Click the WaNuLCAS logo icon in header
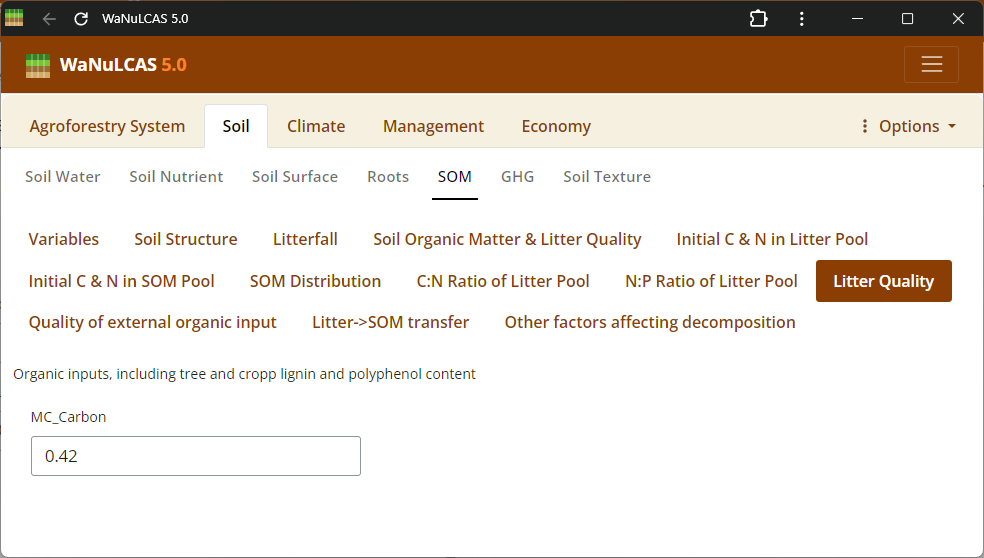The height and width of the screenshot is (558, 984). point(37,65)
